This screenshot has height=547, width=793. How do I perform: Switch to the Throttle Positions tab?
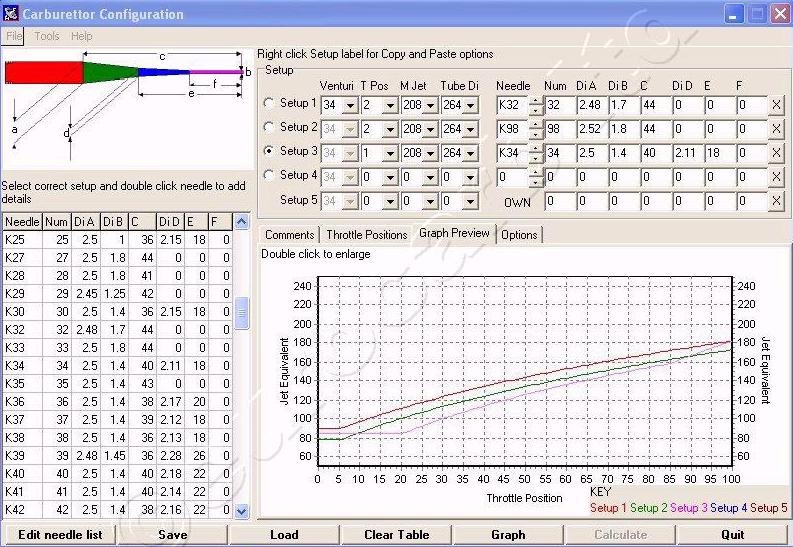click(366, 235)
